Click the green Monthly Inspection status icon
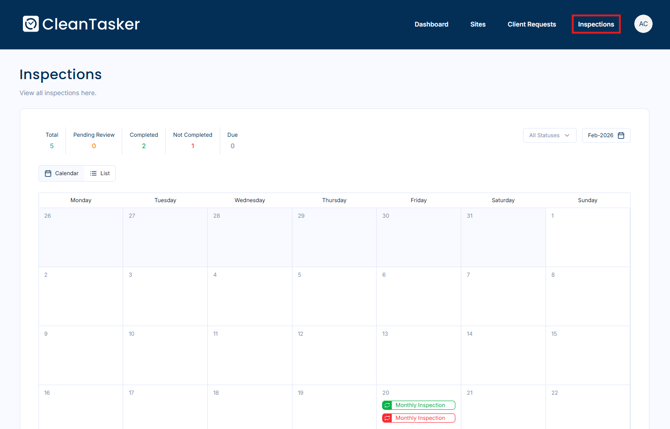The width and height of the screenshot is (670, 429). [387, 405]
